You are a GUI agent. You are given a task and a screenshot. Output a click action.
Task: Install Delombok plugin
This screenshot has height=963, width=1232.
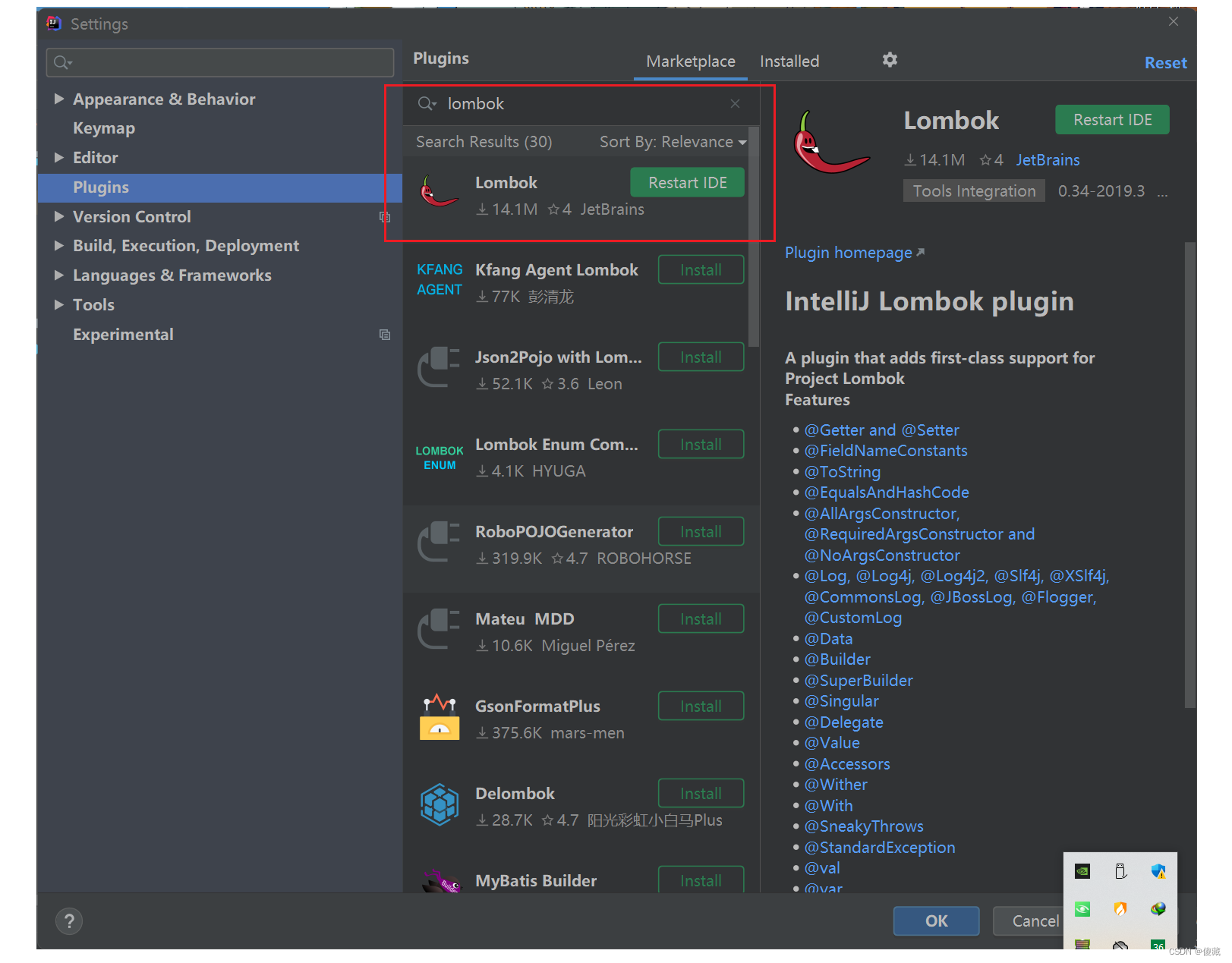(x=701, y=793)
